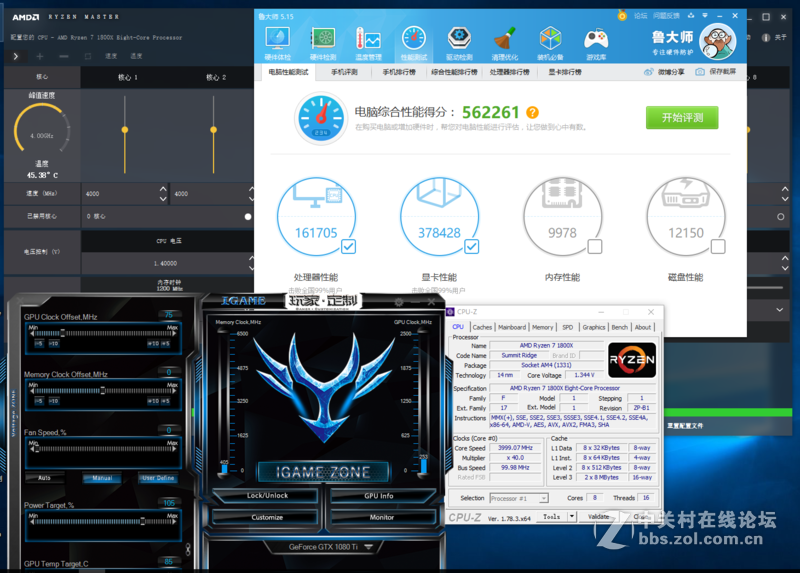
Task: Click the speedometer gauge icon beside total score
Action: tap(321, 118)
